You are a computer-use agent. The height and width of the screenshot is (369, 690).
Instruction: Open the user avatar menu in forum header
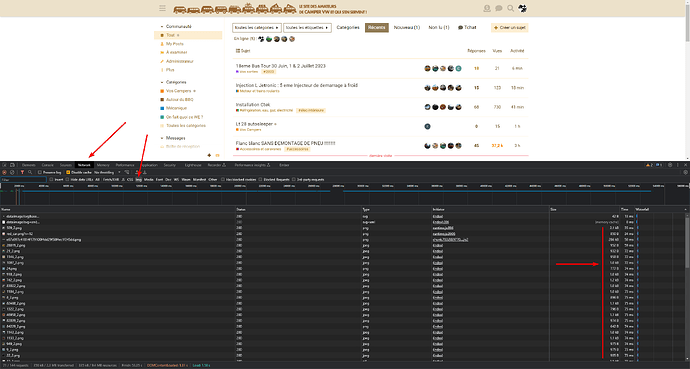(523, 8)
